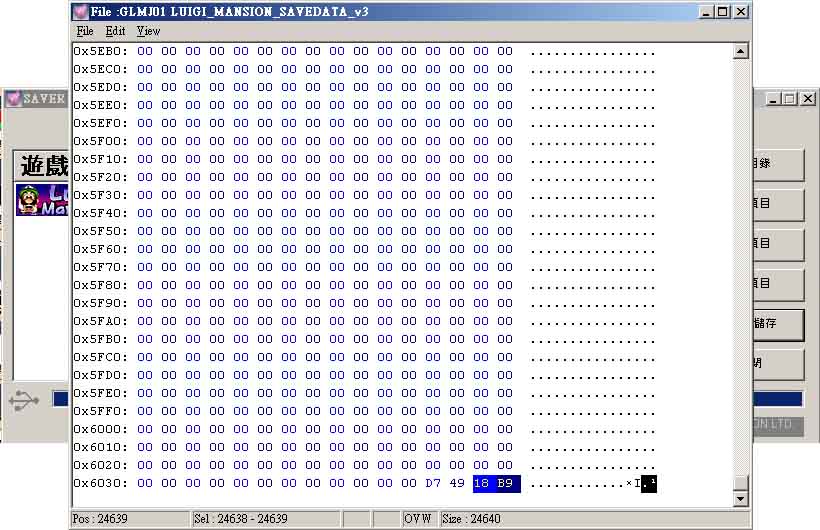Click scrollbar down arrow in hex view
820x530 pixels.
(741, 499)
